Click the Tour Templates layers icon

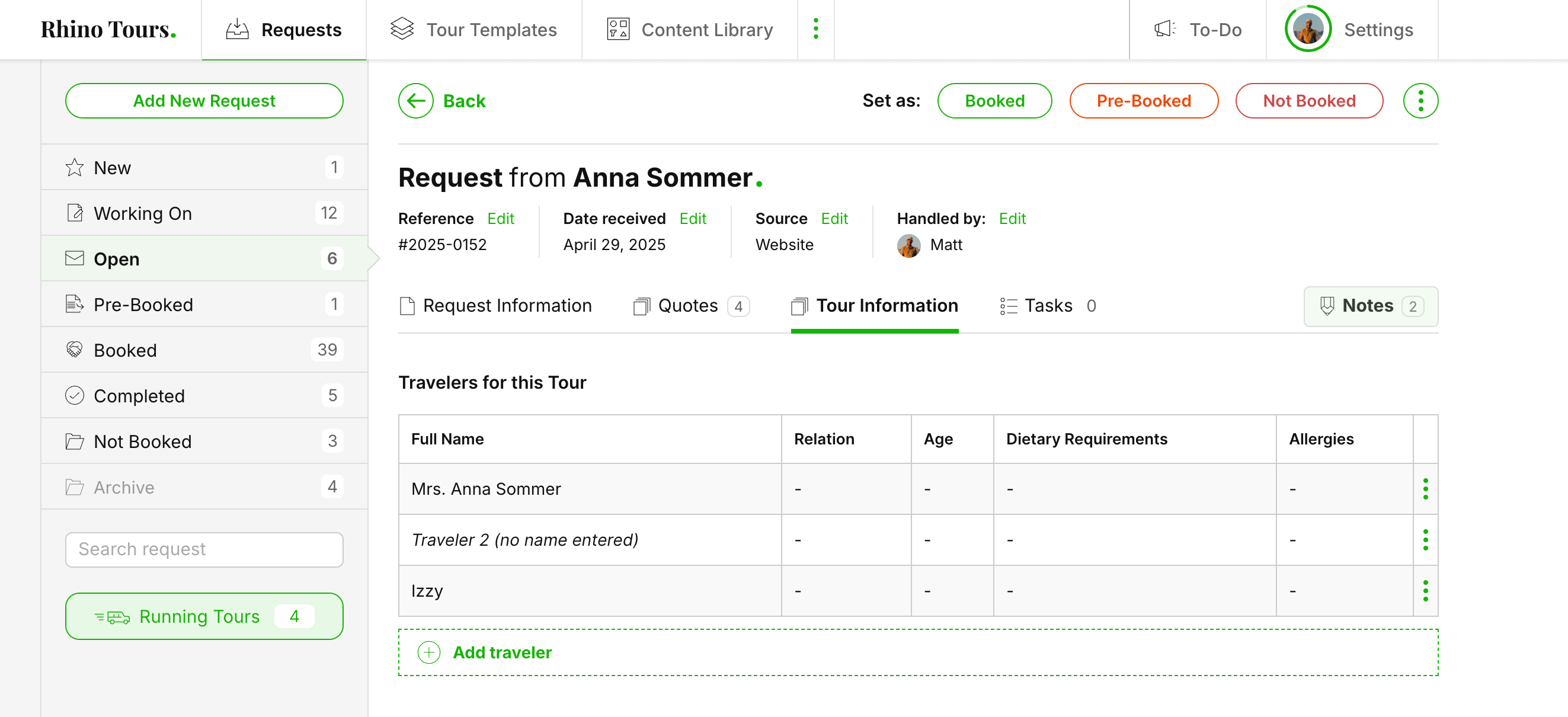pyautogui.click(x=402, y=28)
